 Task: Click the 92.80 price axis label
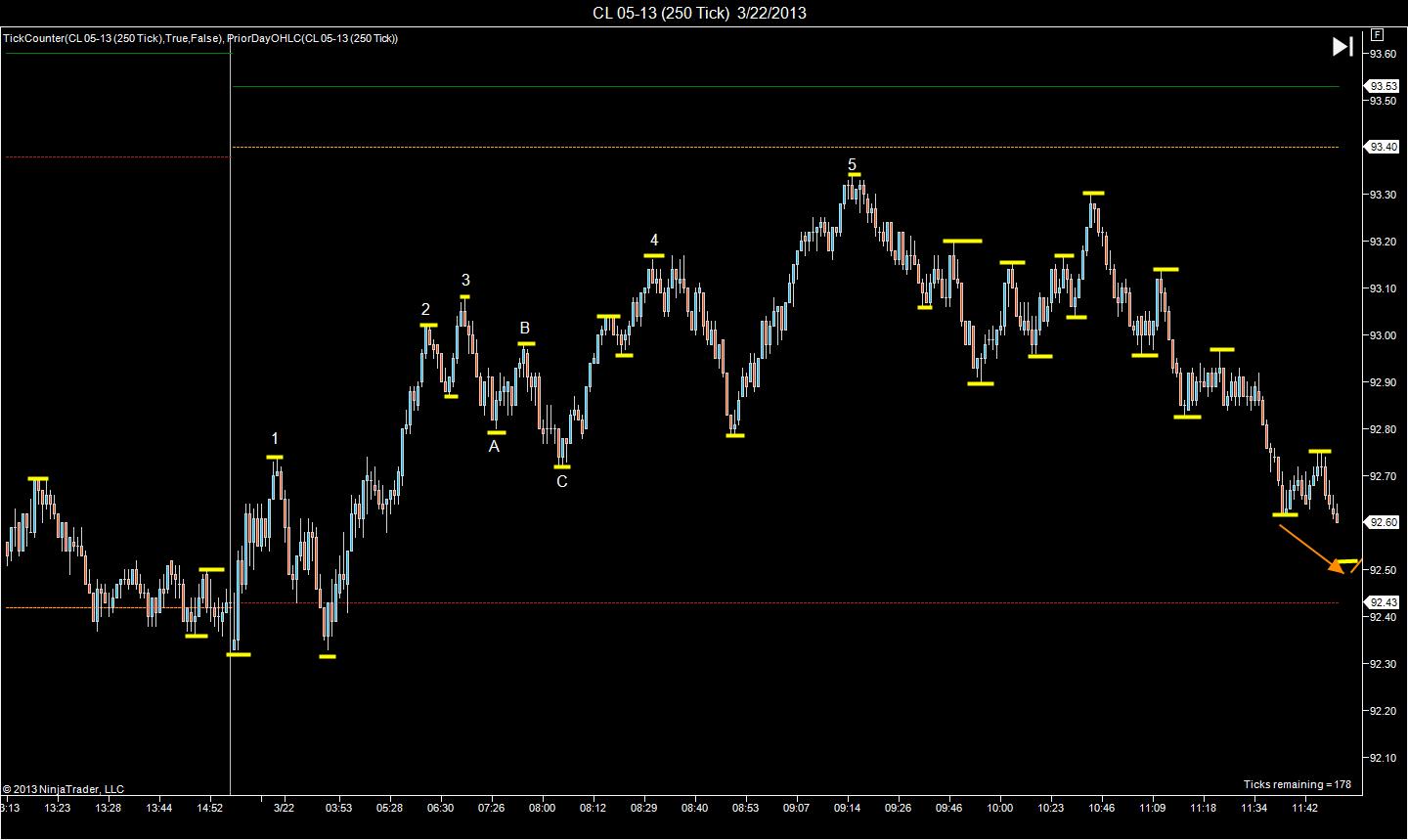[x=1383, y=429]
